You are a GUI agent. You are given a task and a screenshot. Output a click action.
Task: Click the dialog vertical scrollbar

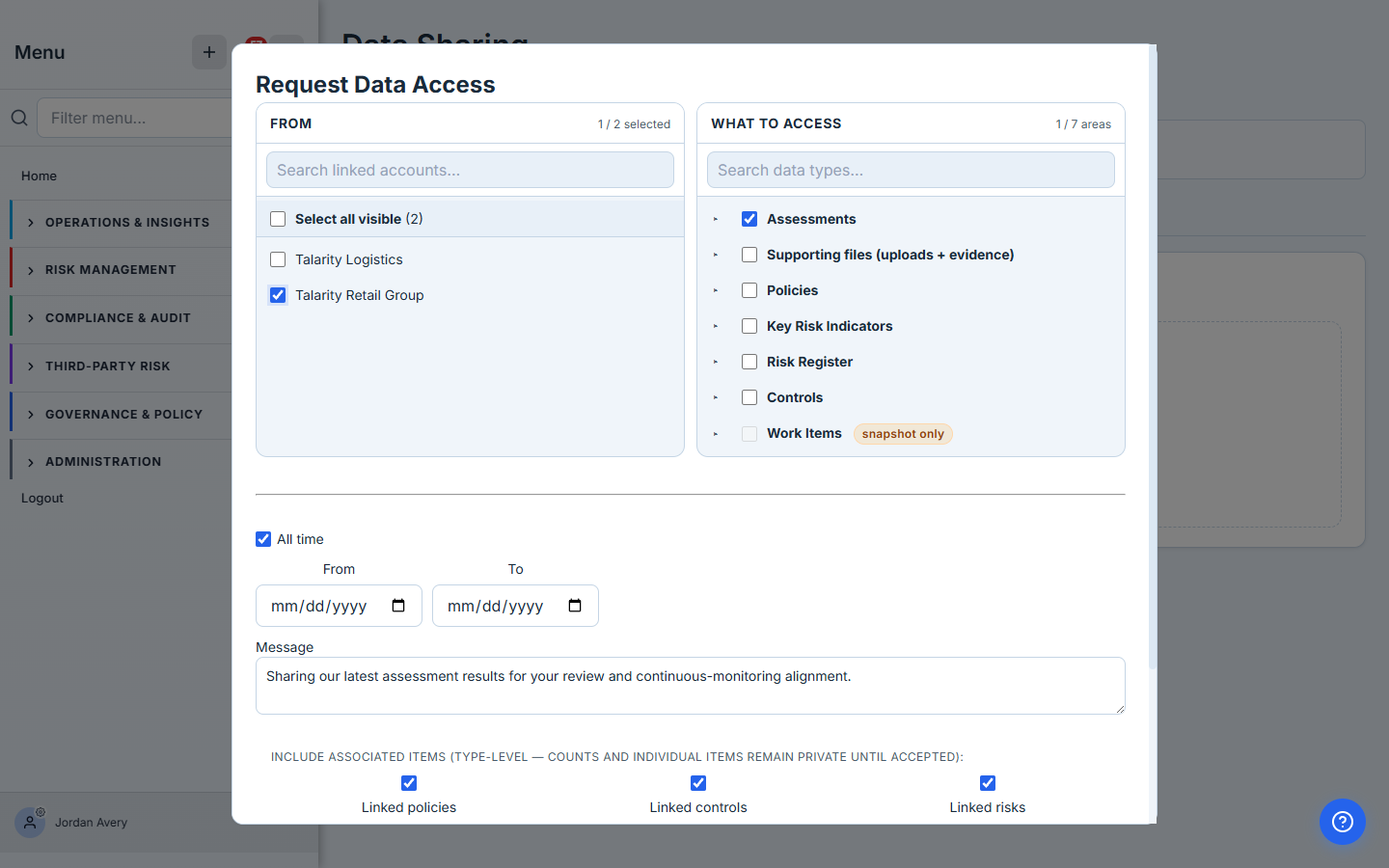click(x=1152, y=357)
